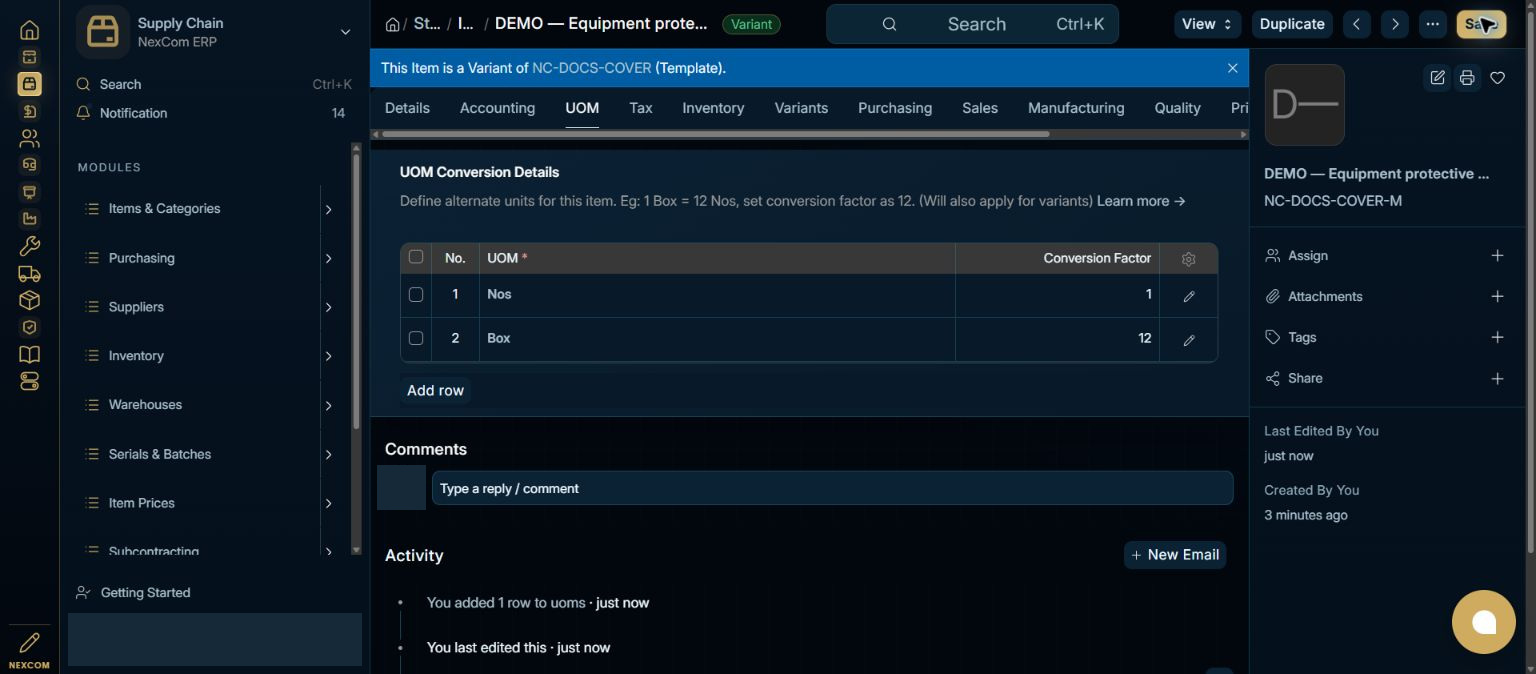1536x674 pixels.
Task: Like the item with heart icon
Action: click(1497, 78)
